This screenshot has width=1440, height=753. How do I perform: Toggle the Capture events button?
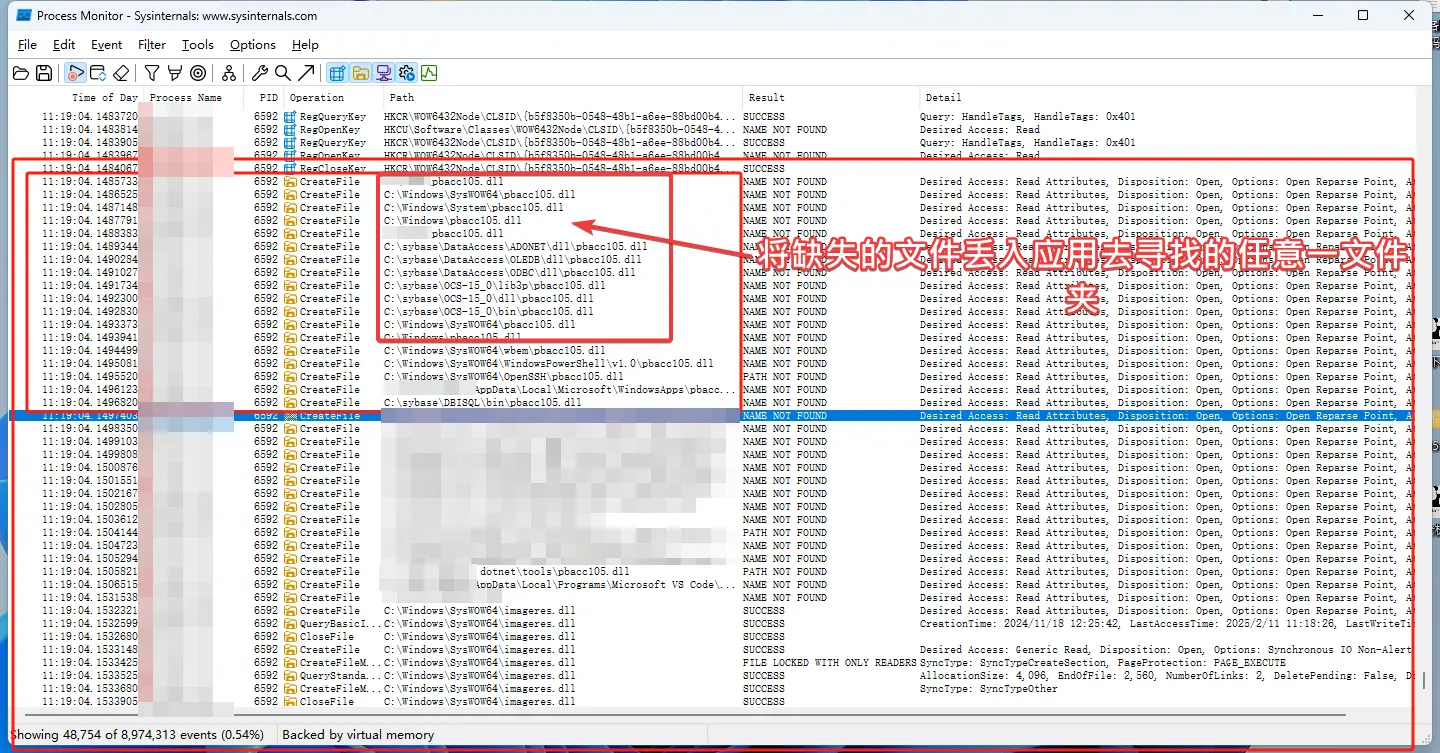click(x=75, y=73)
